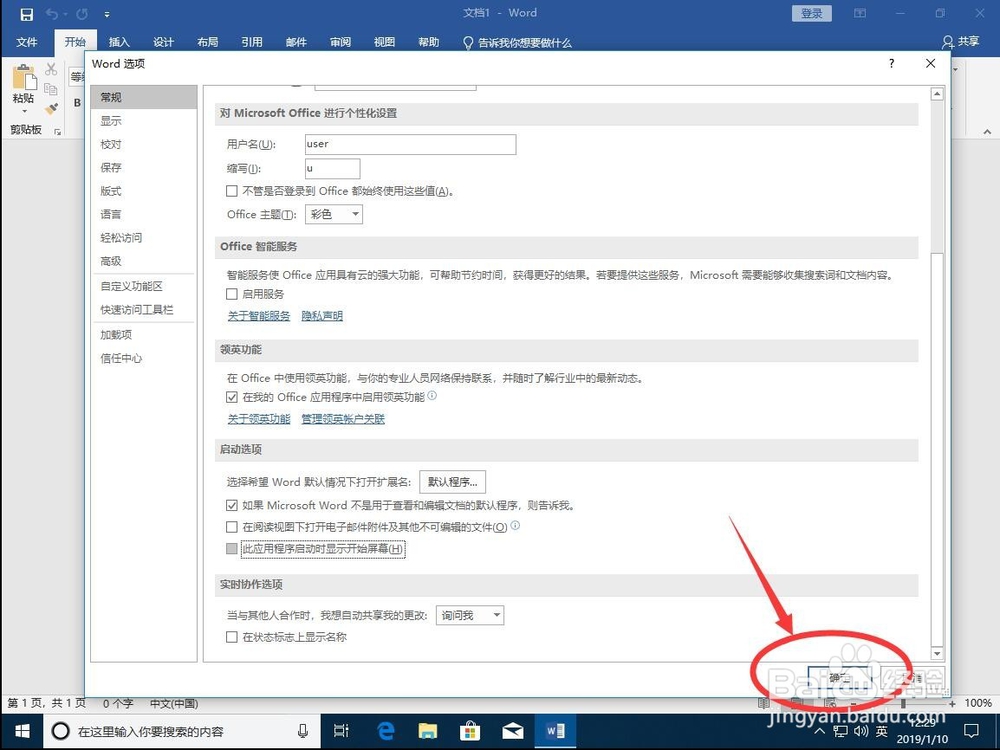Open the 插入 Insert ribbon tab

(119, 42)
